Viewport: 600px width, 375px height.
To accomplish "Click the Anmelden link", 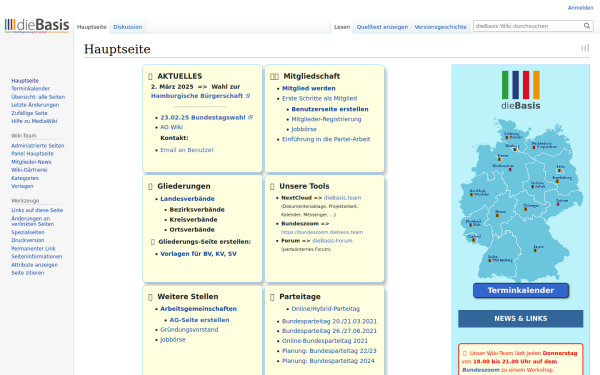I will pyautogui.click(x=580, y=8).
